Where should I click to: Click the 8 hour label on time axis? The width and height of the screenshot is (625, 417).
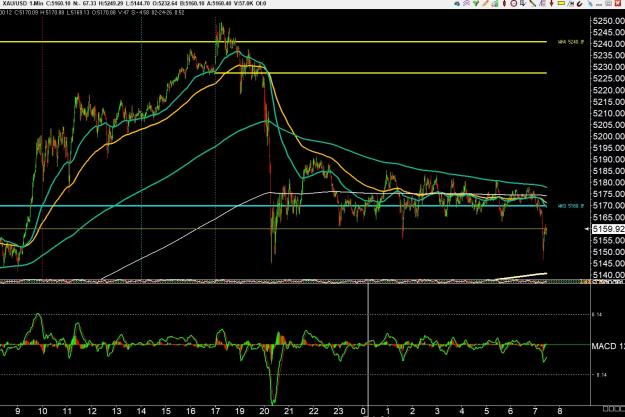coord(560,411)
